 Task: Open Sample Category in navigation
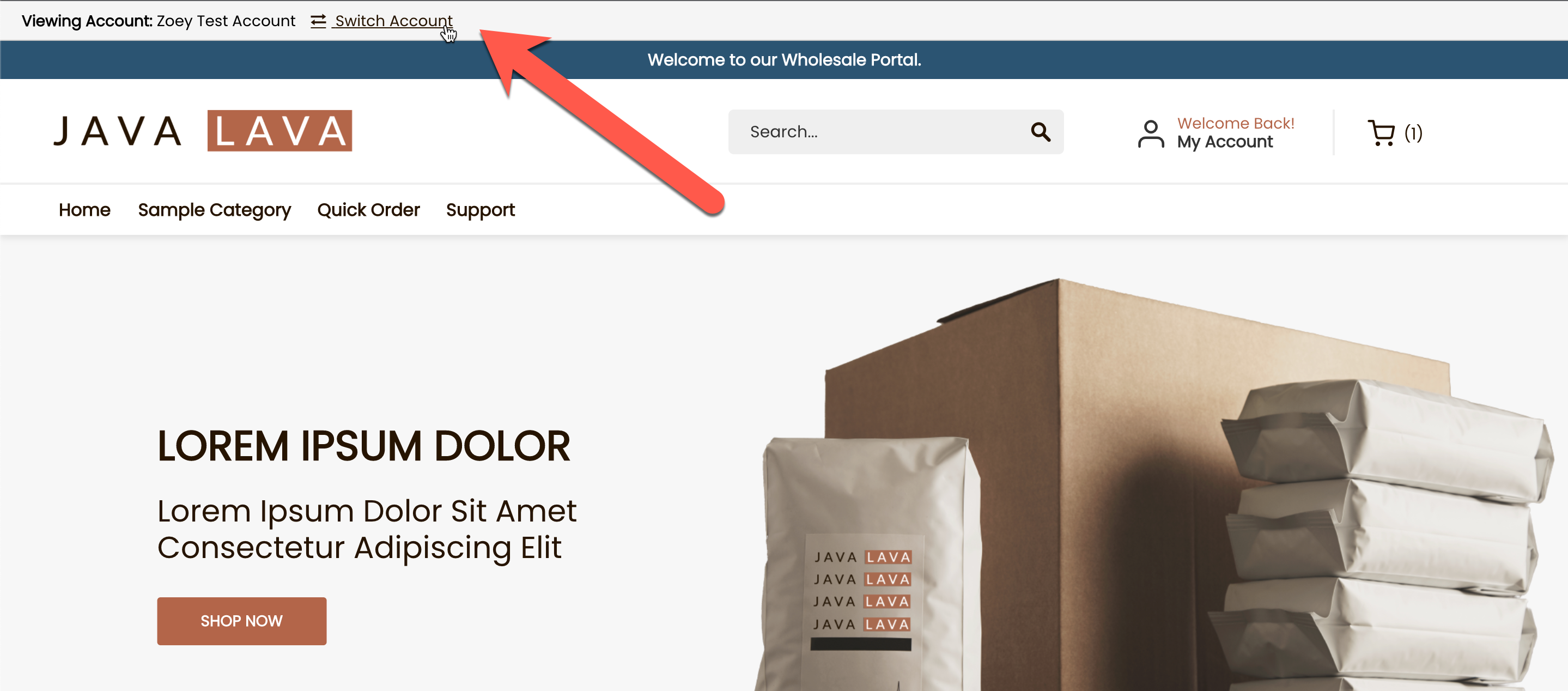pyautogui.click(x=214, y=210)
